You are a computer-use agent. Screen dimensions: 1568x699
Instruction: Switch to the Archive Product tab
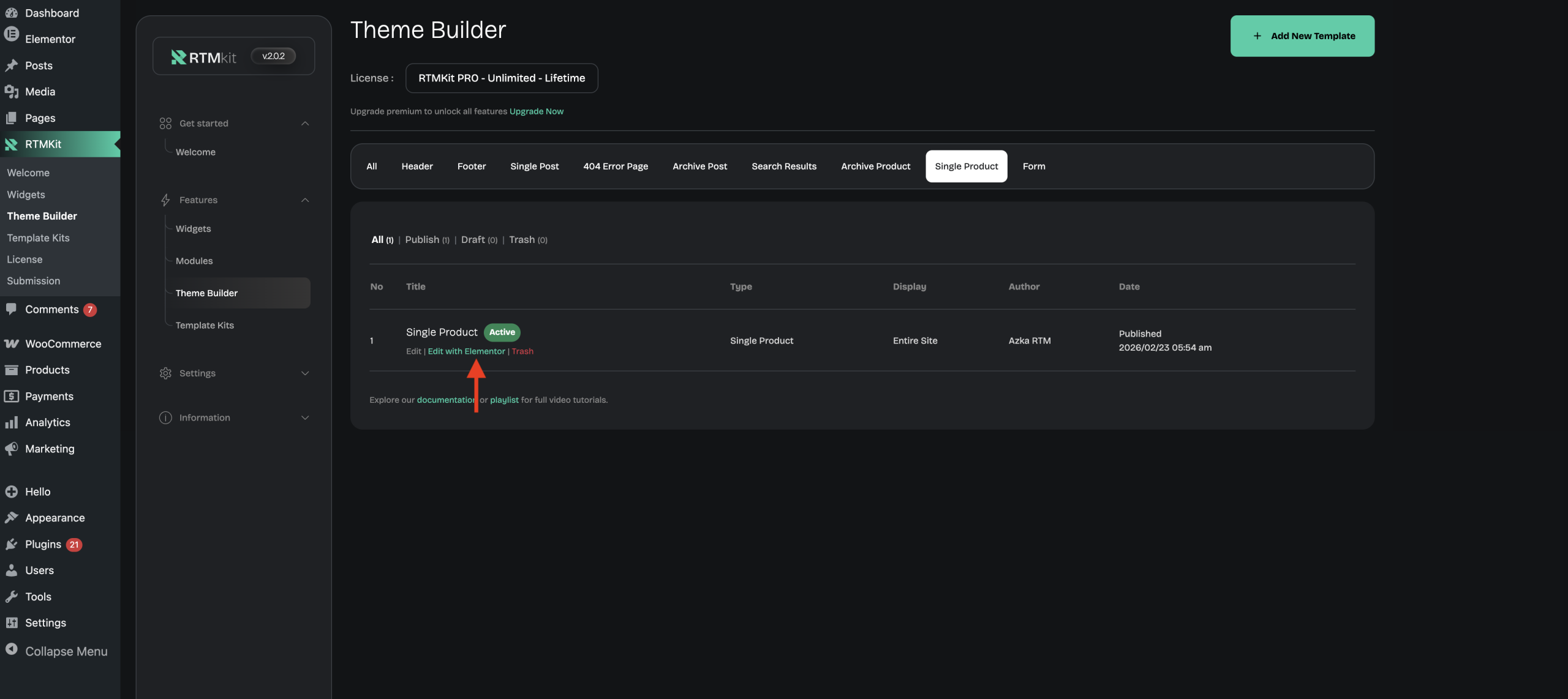[875, 166]
